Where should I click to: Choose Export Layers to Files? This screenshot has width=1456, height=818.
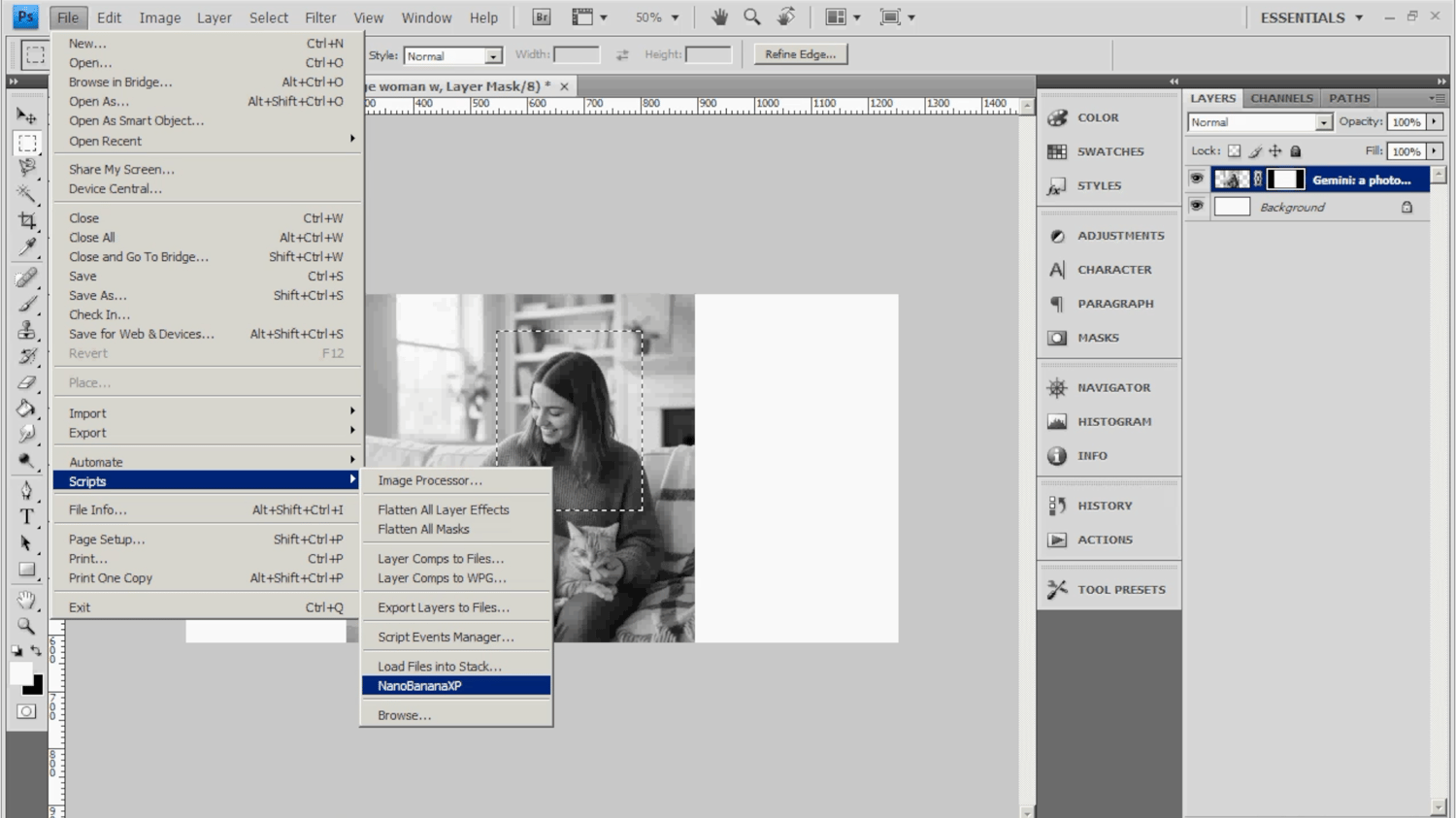(x=443, y=607)
